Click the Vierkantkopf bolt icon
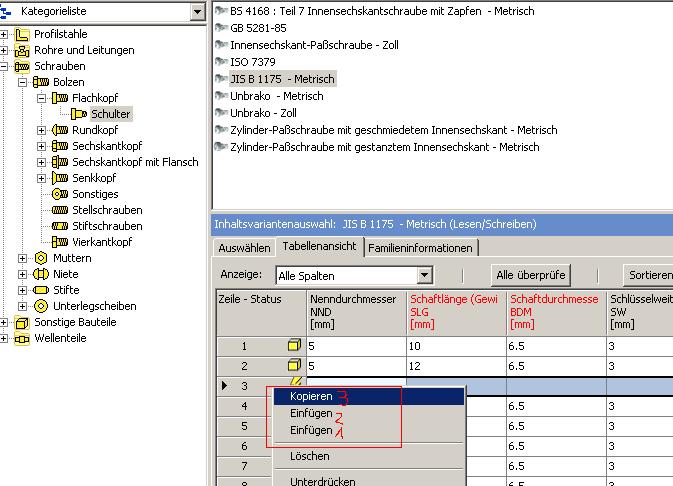673x486 pixels. pyautogui.click(x=60, y=242)
